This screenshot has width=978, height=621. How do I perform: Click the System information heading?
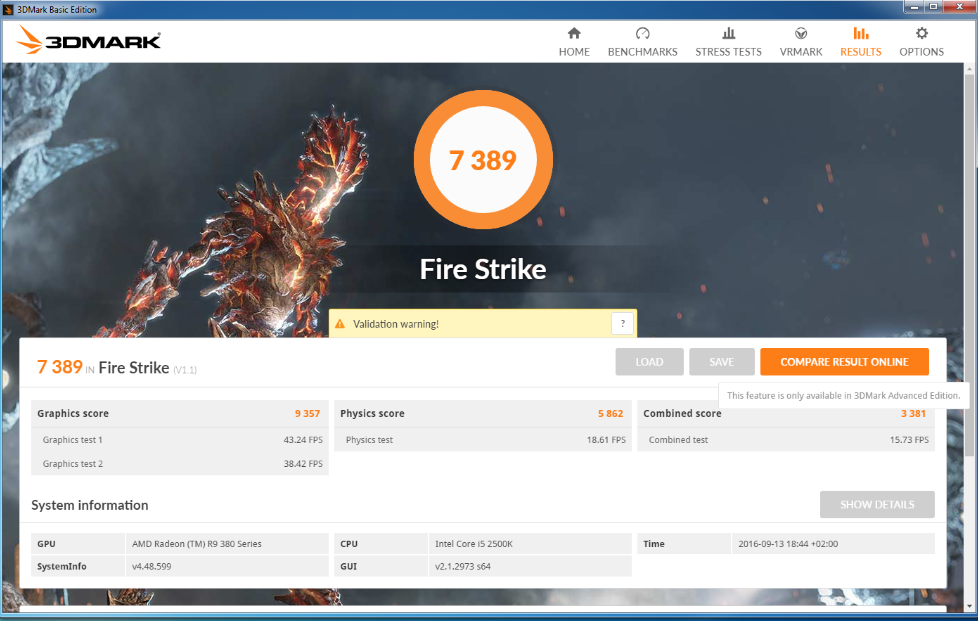pyautogui.click(x=90, y=505)
